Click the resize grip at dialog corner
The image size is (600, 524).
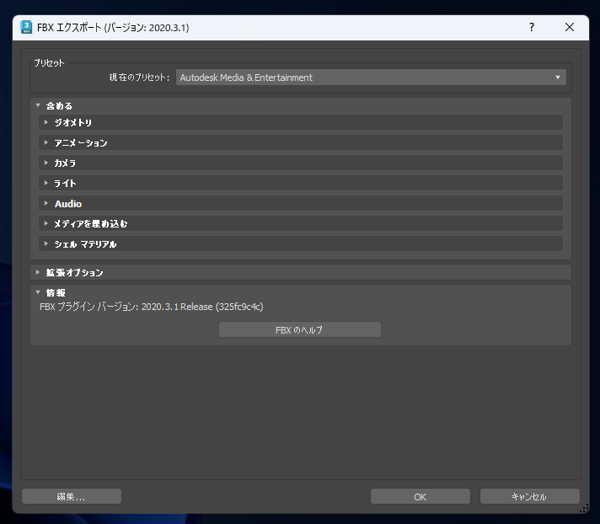584,509
